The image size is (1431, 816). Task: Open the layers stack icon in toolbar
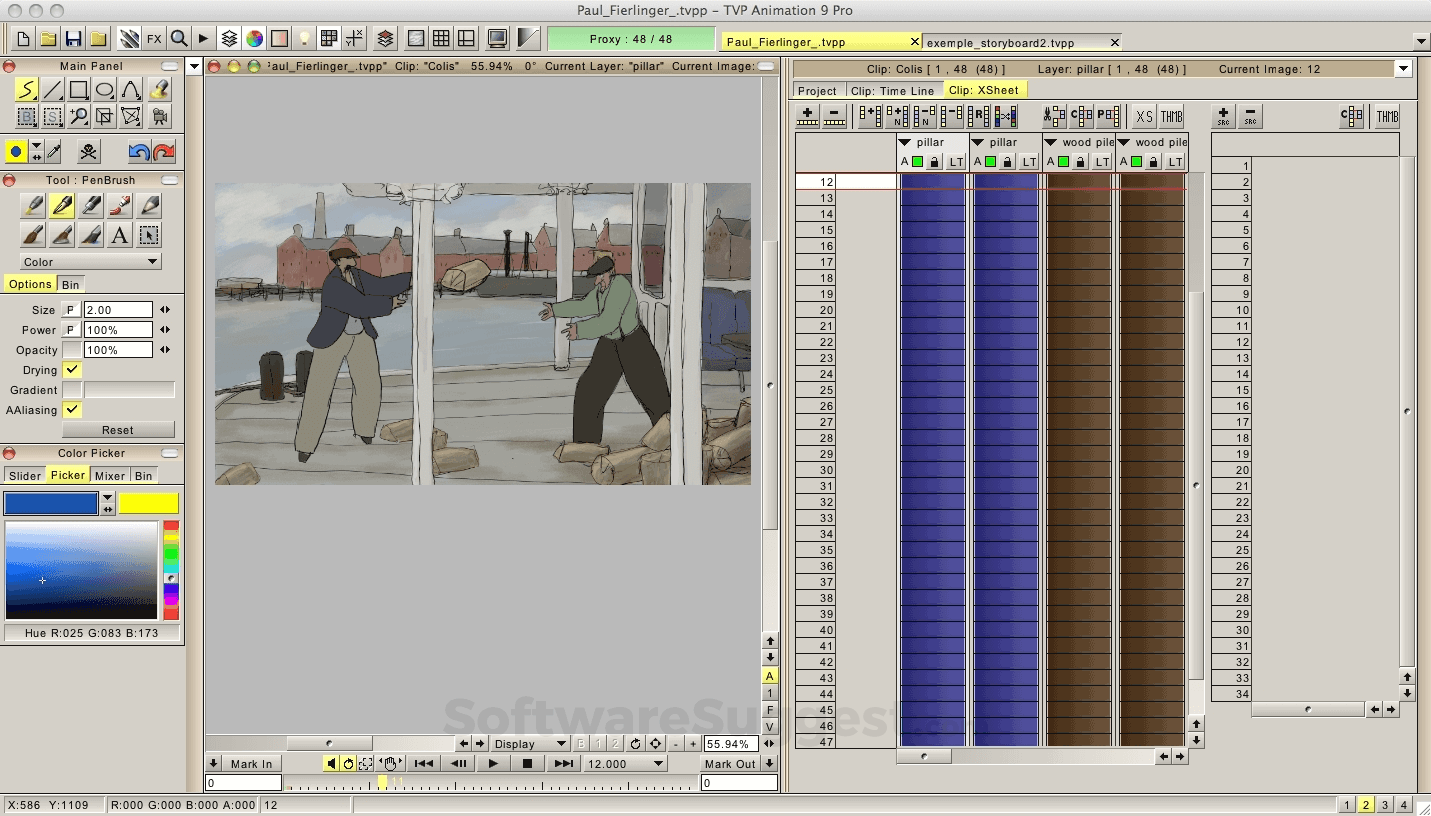(x=229, y=39)
